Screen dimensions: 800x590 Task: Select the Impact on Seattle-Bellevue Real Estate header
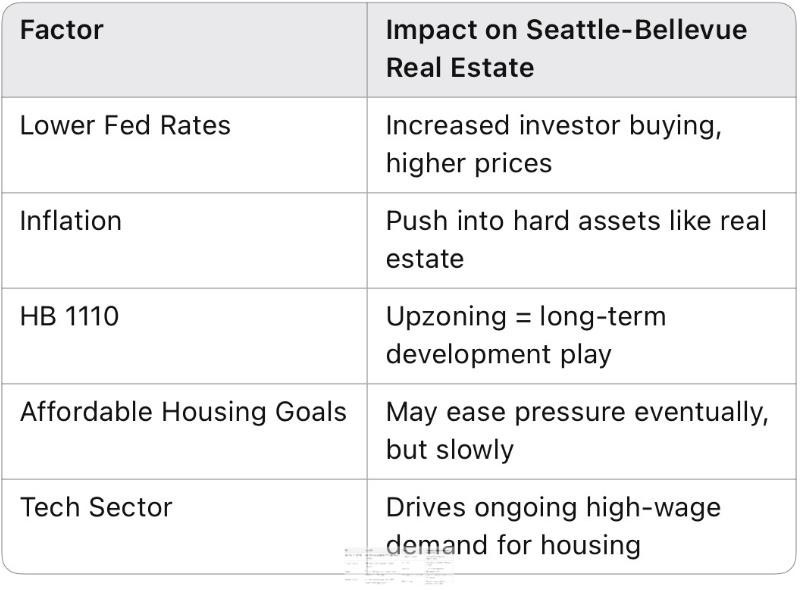(x=582, y=50)
